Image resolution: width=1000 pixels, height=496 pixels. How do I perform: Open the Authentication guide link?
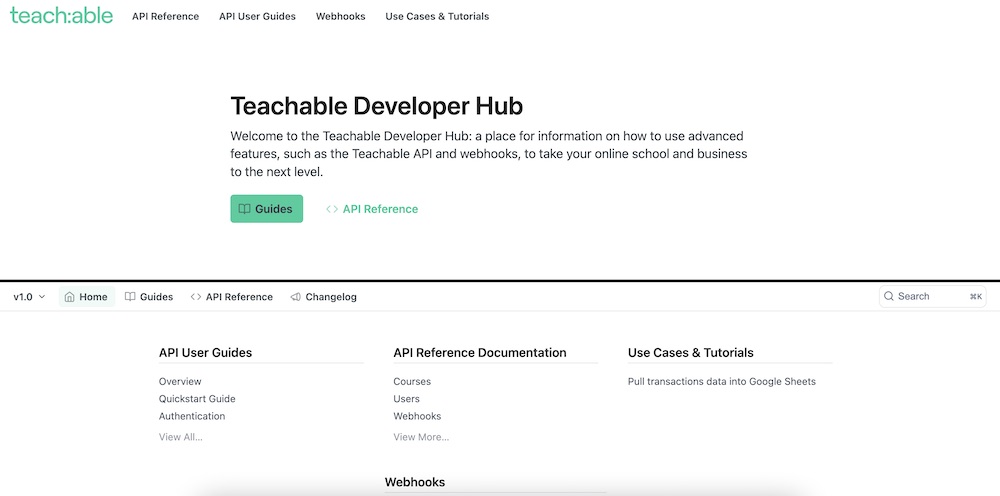pyautogui.click(x=192, y=416)
